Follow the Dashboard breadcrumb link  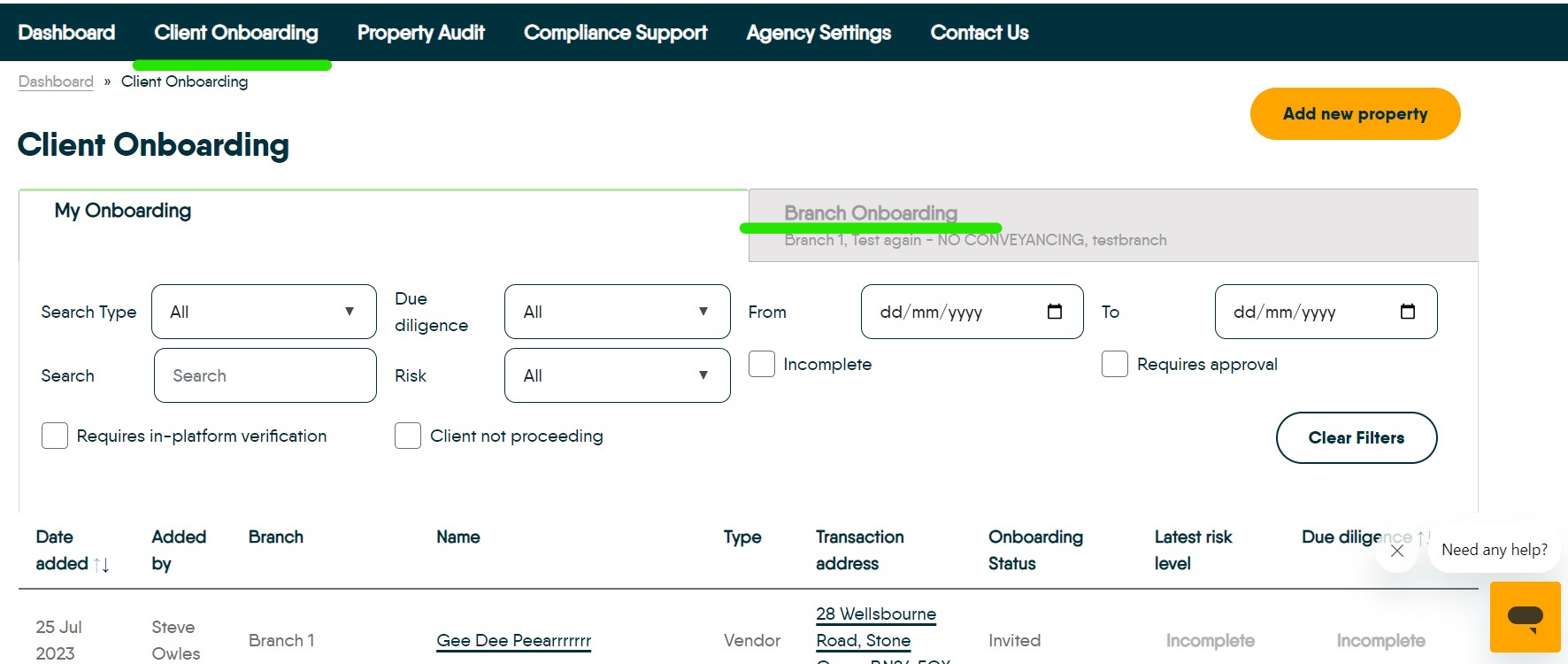click(56, 81)
